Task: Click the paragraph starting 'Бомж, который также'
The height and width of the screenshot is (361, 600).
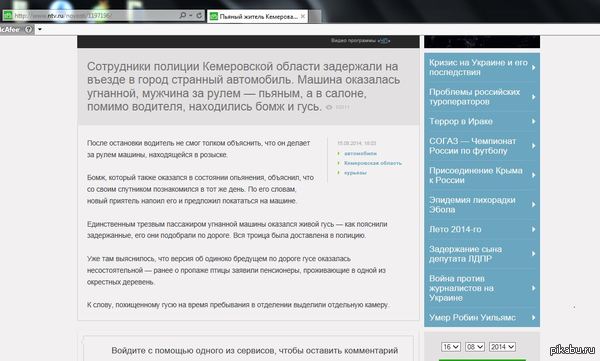Action: click(x=201, y=189)
